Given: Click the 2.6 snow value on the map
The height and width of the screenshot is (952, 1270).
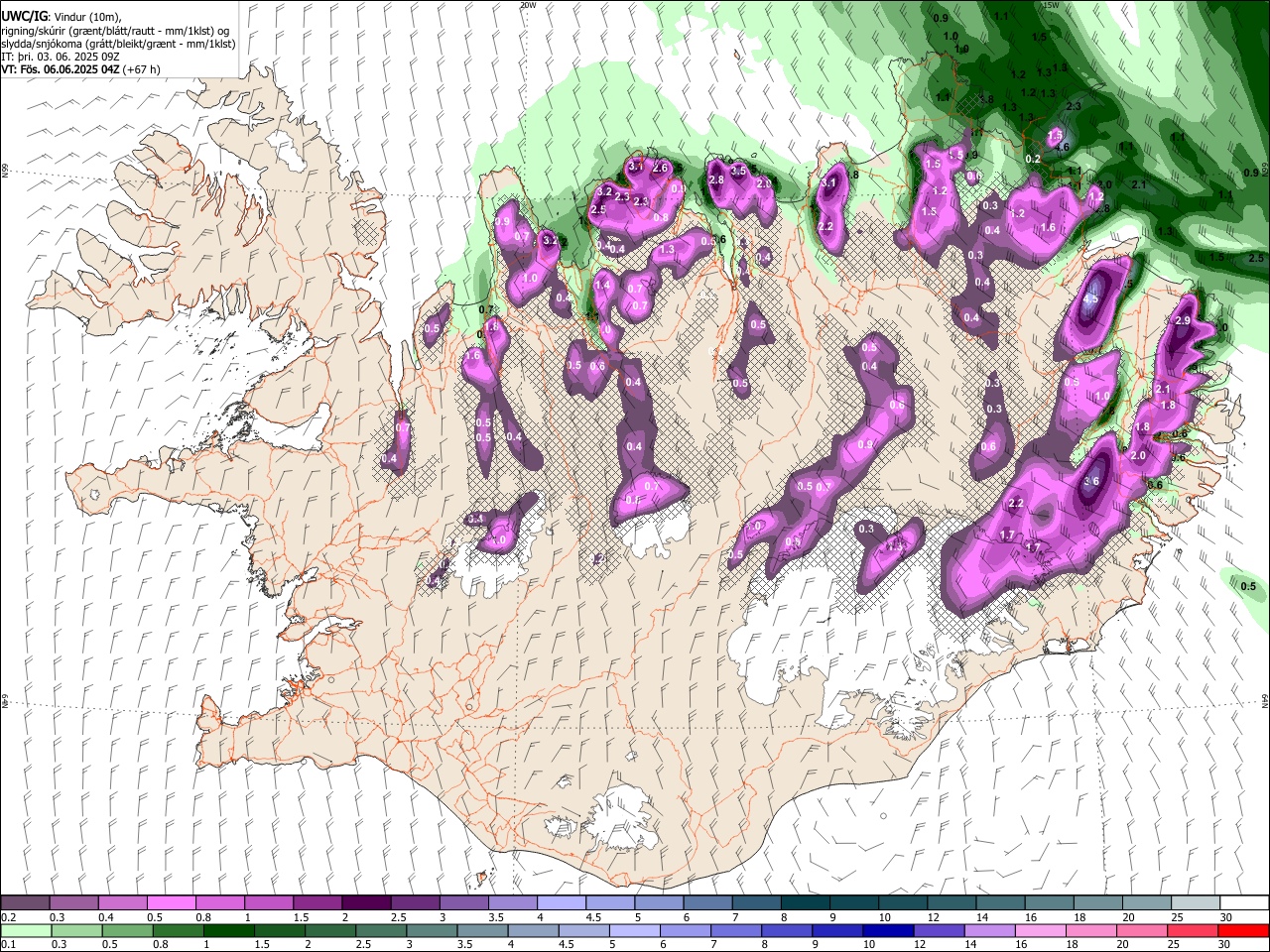Looking at the screenshot, I should coord(661,168).
